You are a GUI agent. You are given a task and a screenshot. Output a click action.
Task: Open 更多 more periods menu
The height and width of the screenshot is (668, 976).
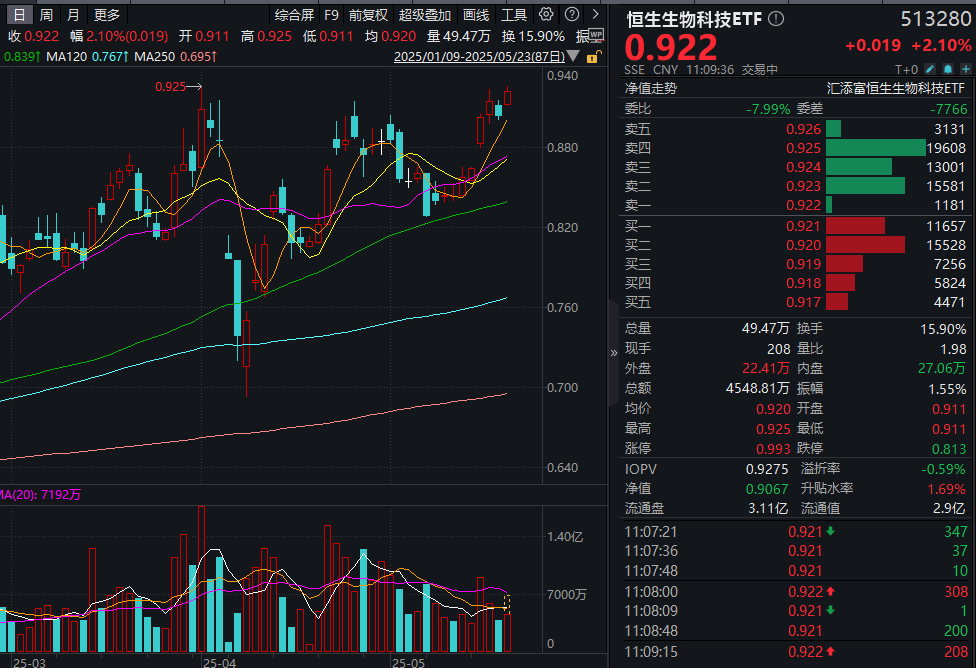coord(106,14)
